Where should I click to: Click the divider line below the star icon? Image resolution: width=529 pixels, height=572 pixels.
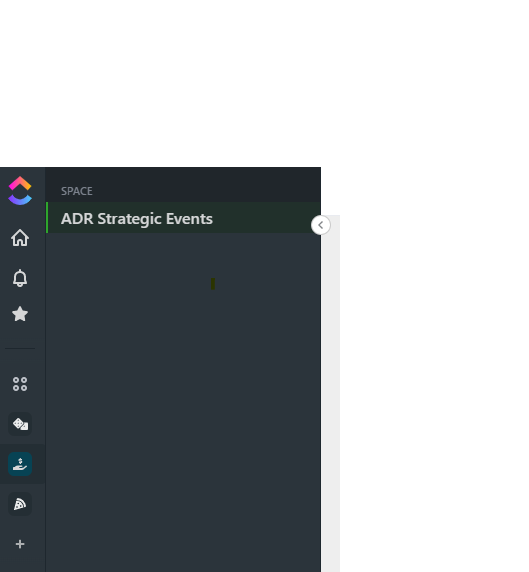coord(20,348)
